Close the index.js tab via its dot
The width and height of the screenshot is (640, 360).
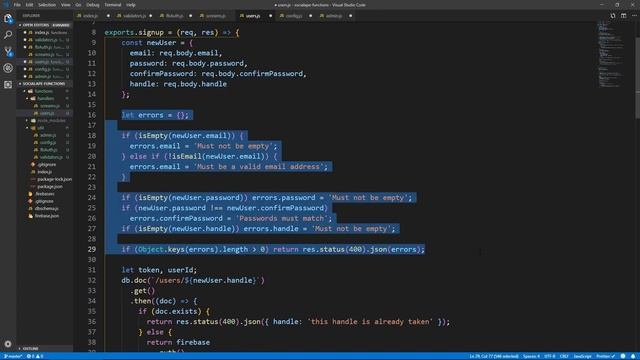click(108, 16)
